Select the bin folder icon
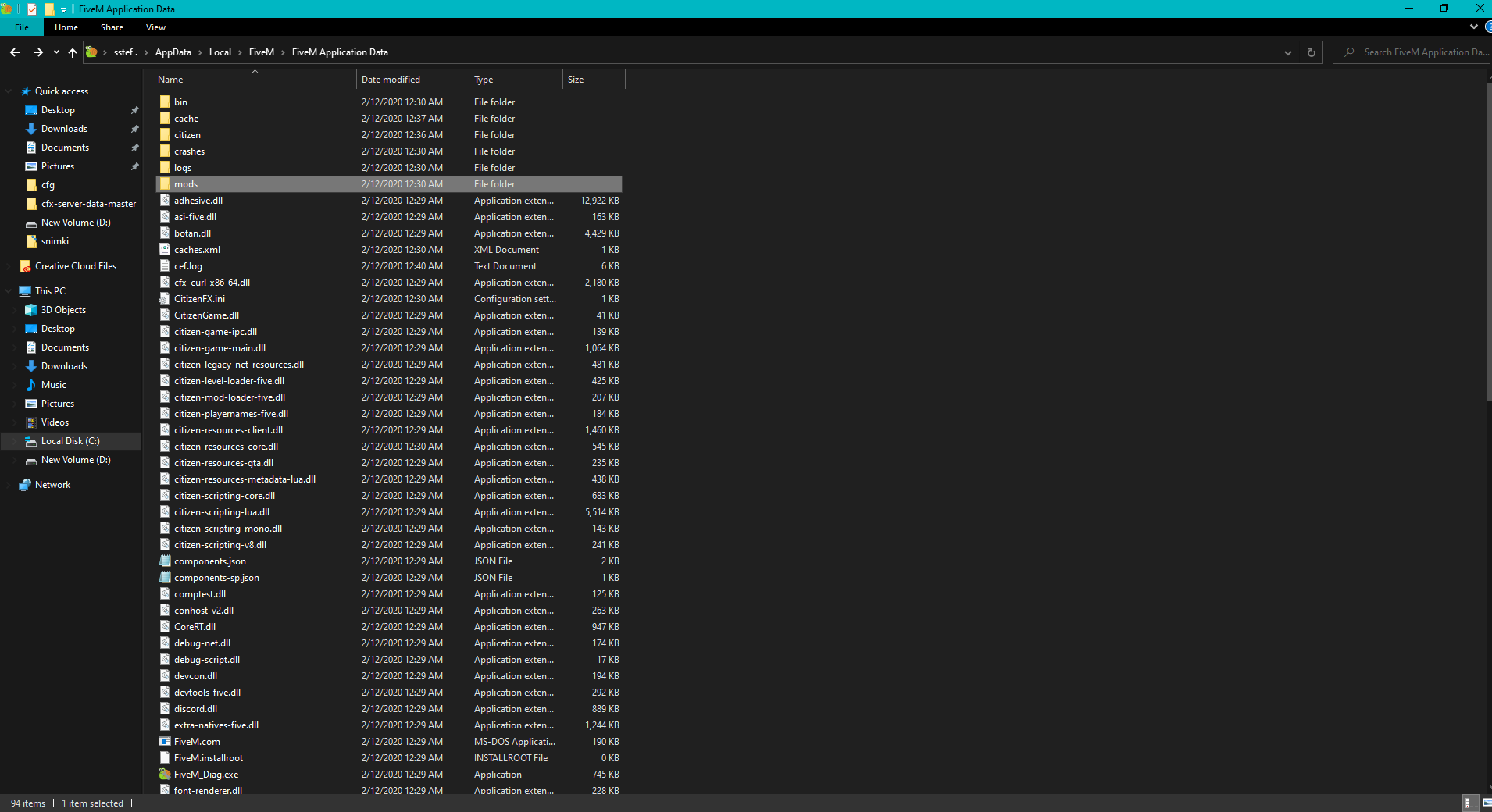This screenshot has width=1492, height=812. 165,102
